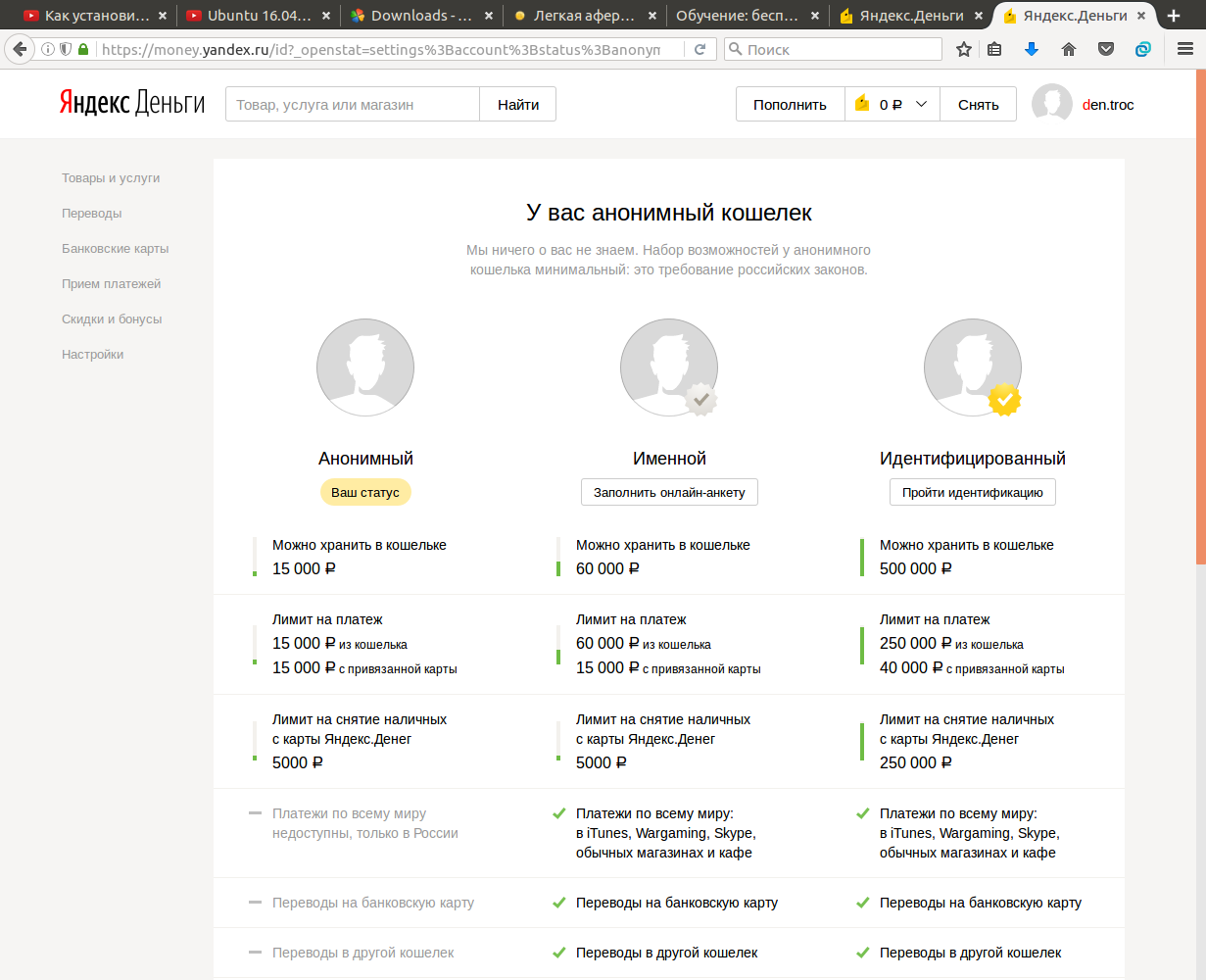
Task: Go to the browser home page icon
Action: pos(1069,49)
